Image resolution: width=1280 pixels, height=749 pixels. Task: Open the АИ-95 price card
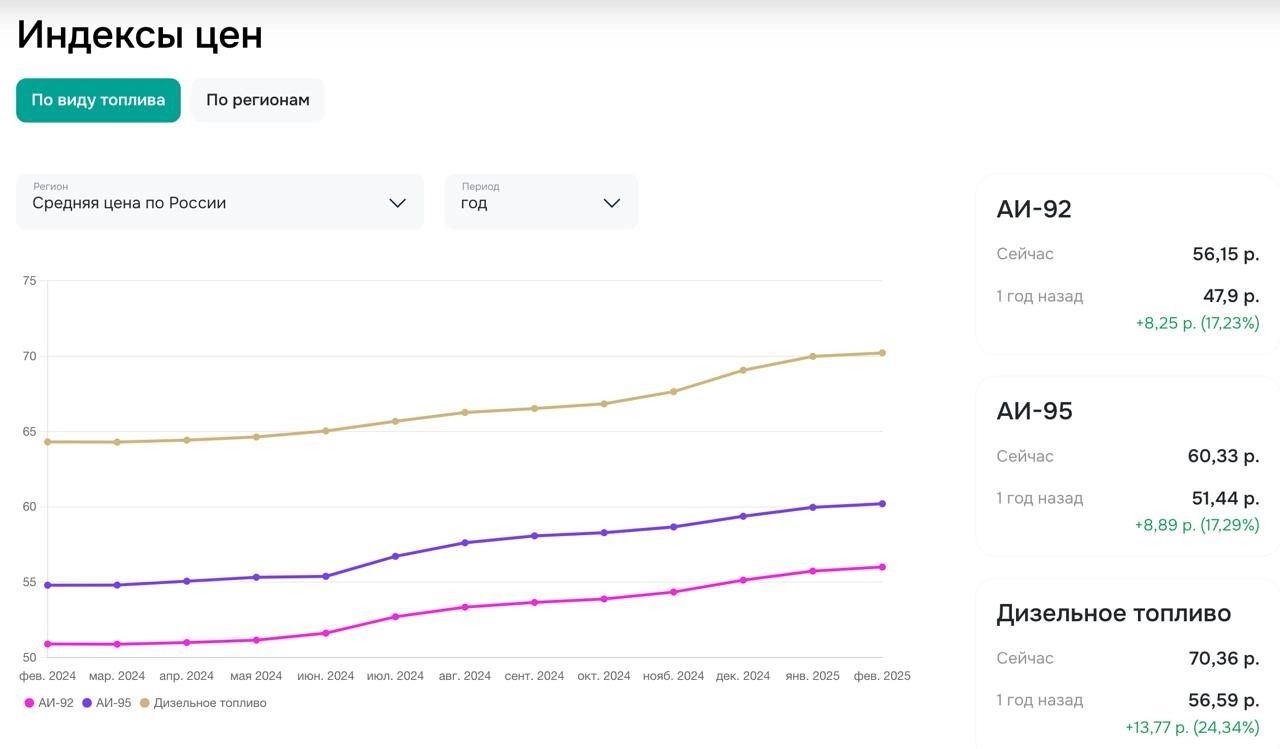[1127, 467]
